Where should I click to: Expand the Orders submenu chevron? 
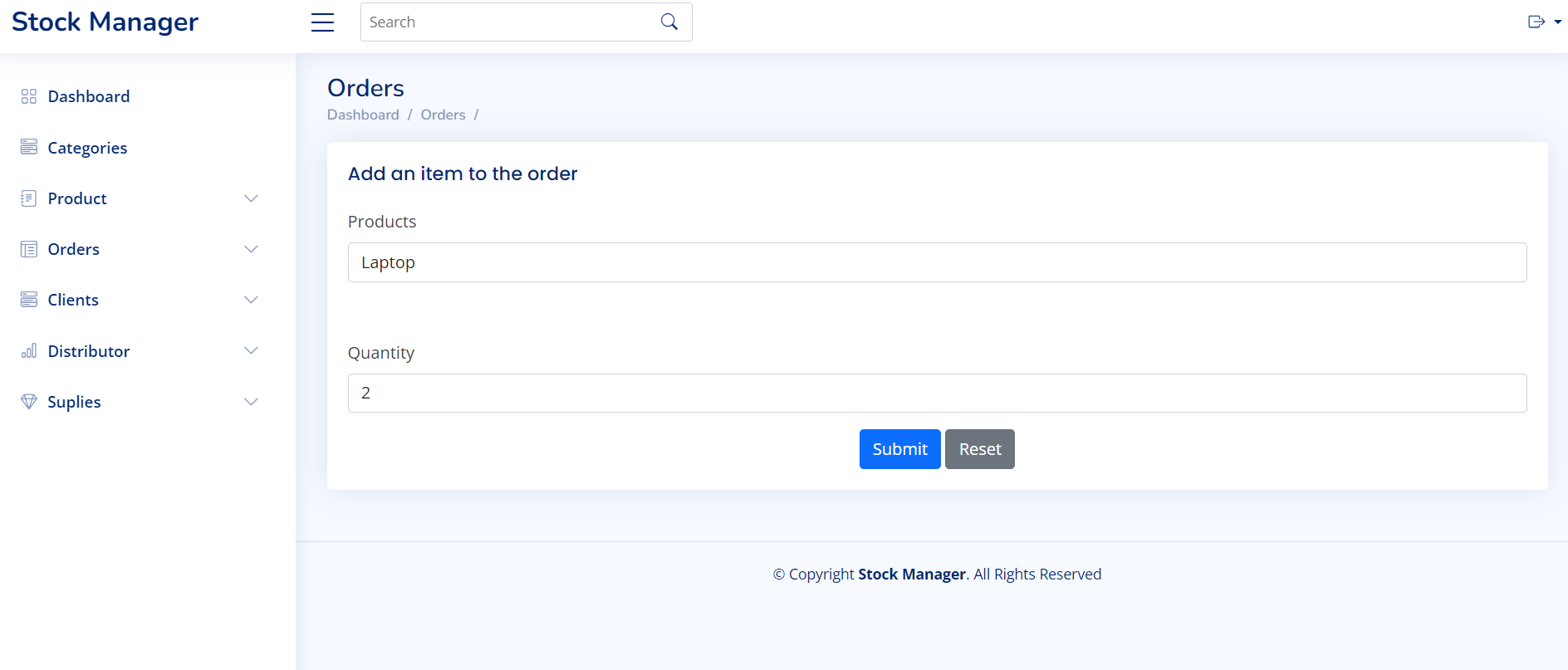(x=251, y=249)
